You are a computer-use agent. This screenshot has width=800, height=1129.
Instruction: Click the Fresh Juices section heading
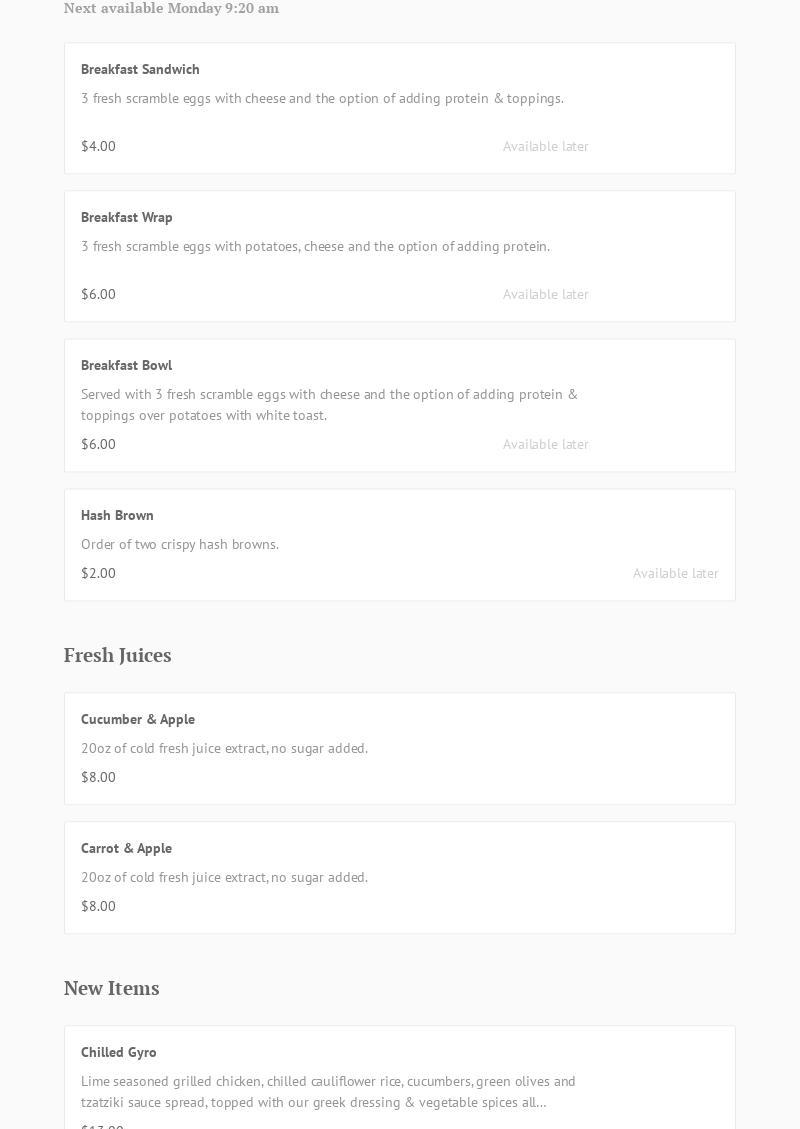tap(118, 655)
